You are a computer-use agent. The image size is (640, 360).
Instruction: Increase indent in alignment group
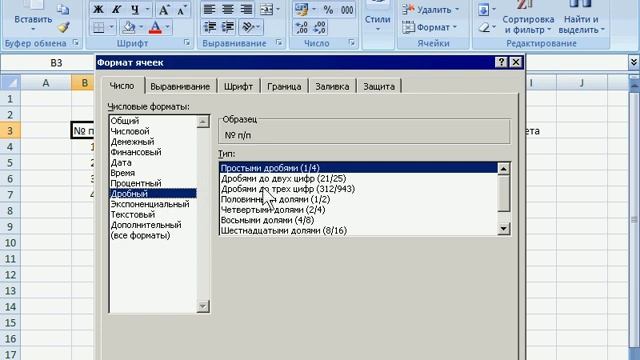(x=228, y=27)
